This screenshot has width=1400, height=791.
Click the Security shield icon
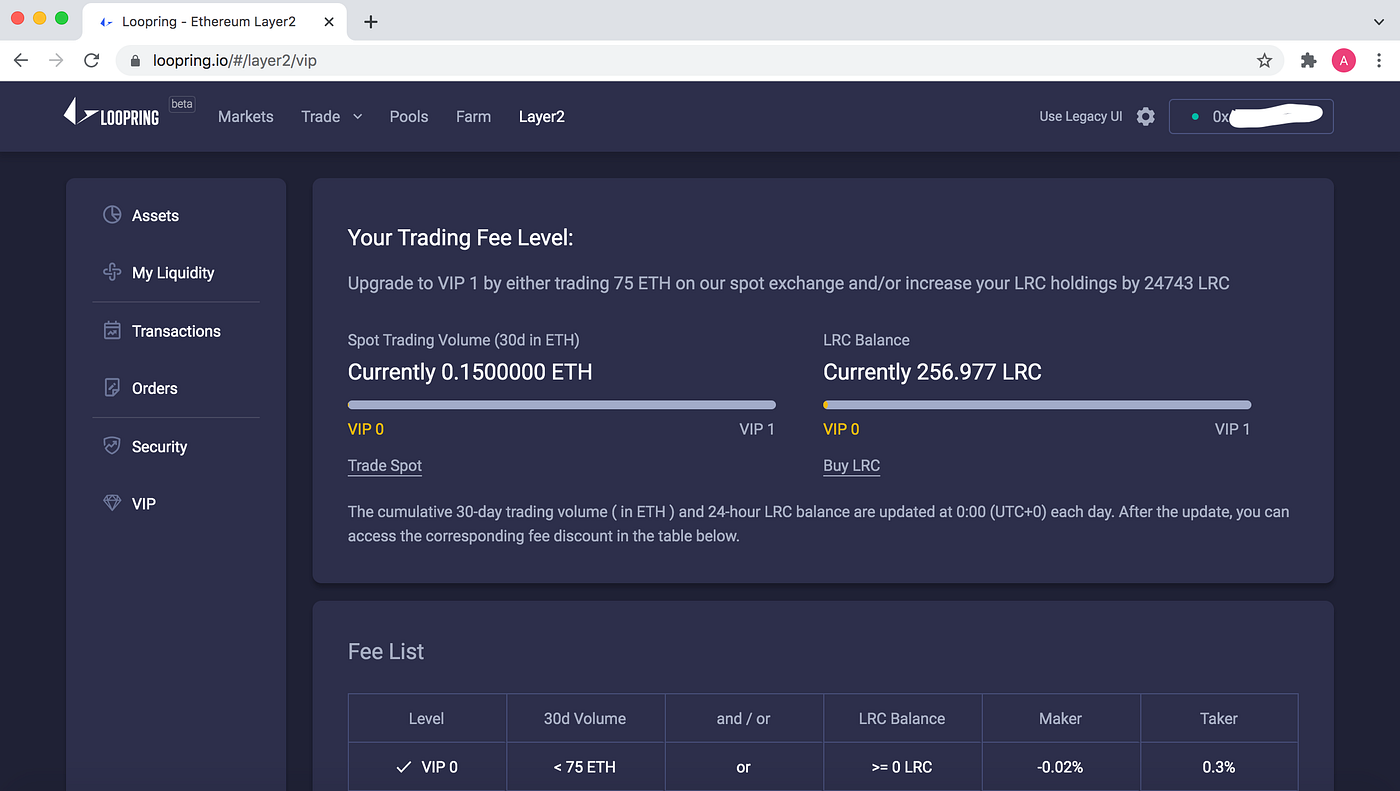pyautogui.click(x=112, y=446)
